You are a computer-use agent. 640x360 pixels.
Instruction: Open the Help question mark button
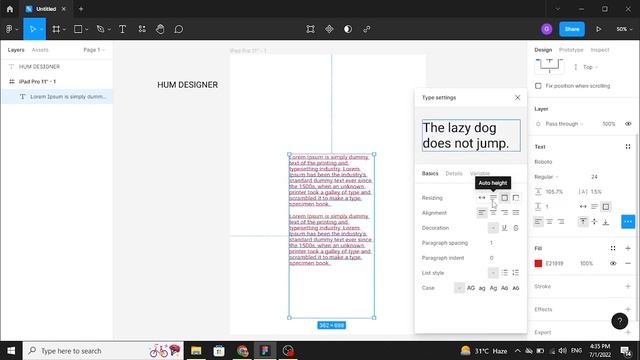pyautogui.click(x=619, y=321)
